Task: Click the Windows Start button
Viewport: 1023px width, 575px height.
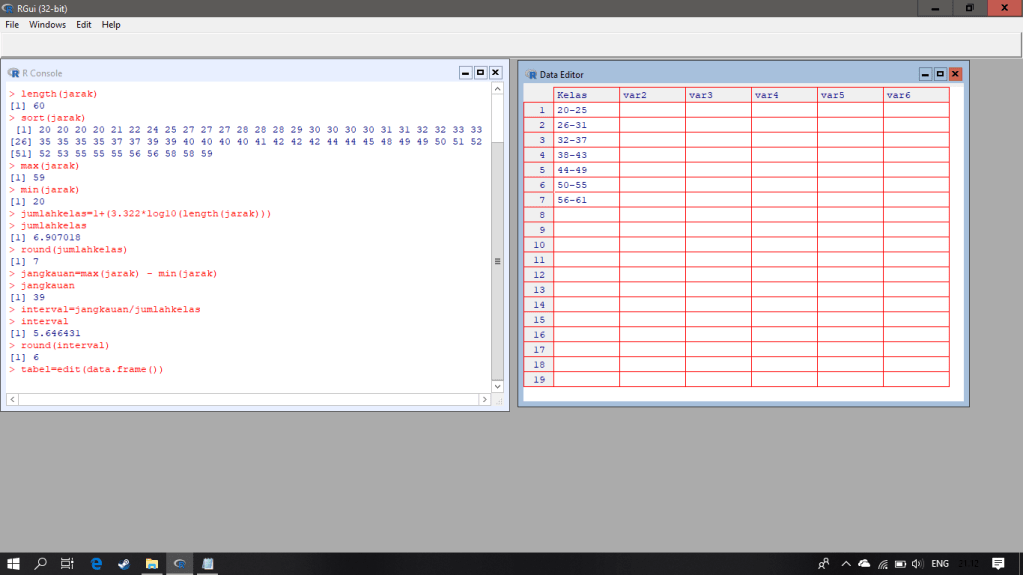Action: point(14,564)
